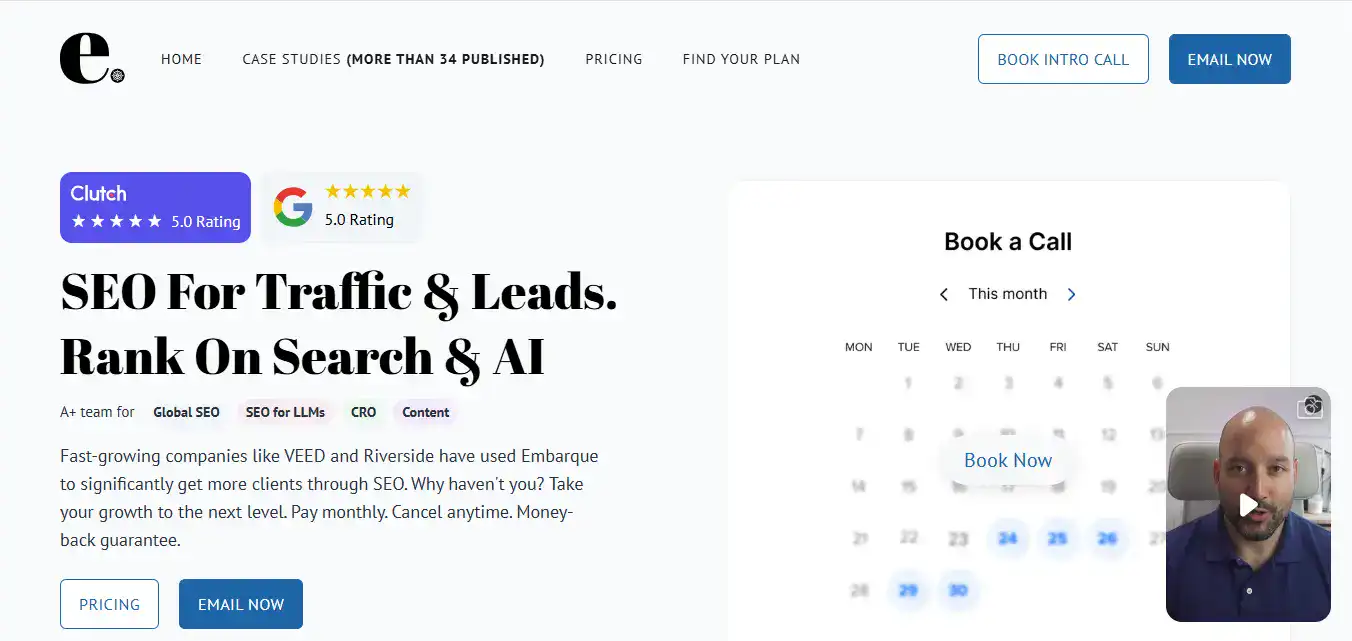The image size is (1352, 641).
Task: Click the Google logo rating badge
Action: coord(341,207)
